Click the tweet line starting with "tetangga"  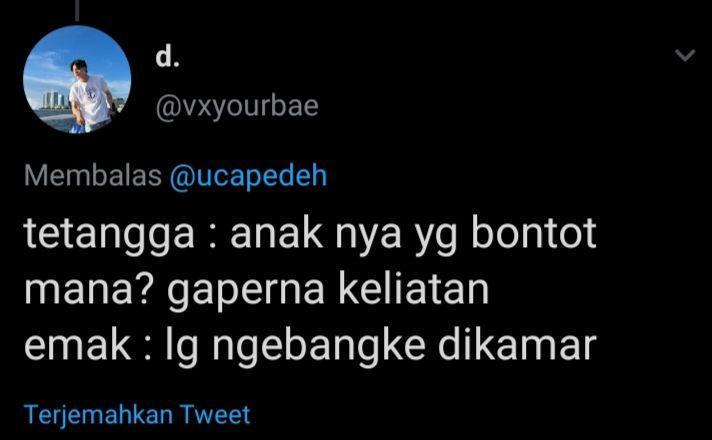310,235
